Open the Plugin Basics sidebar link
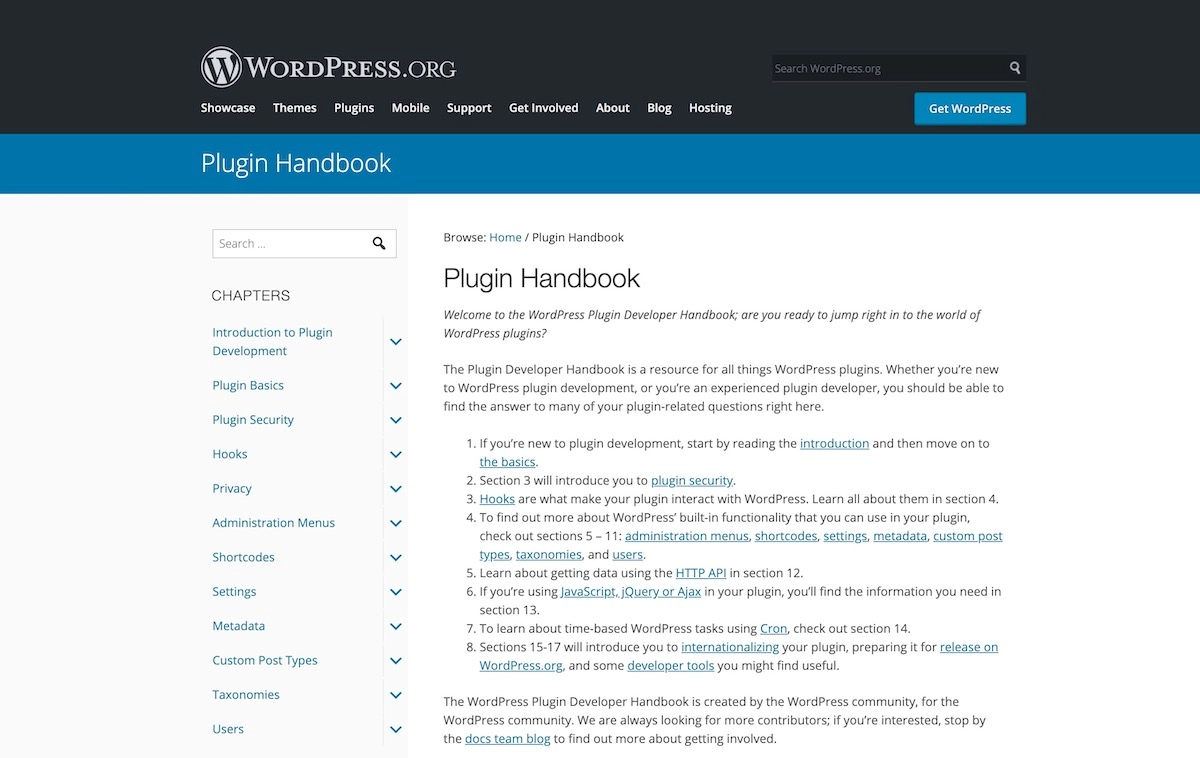1200x758 pixels. [x=248, y=386]
